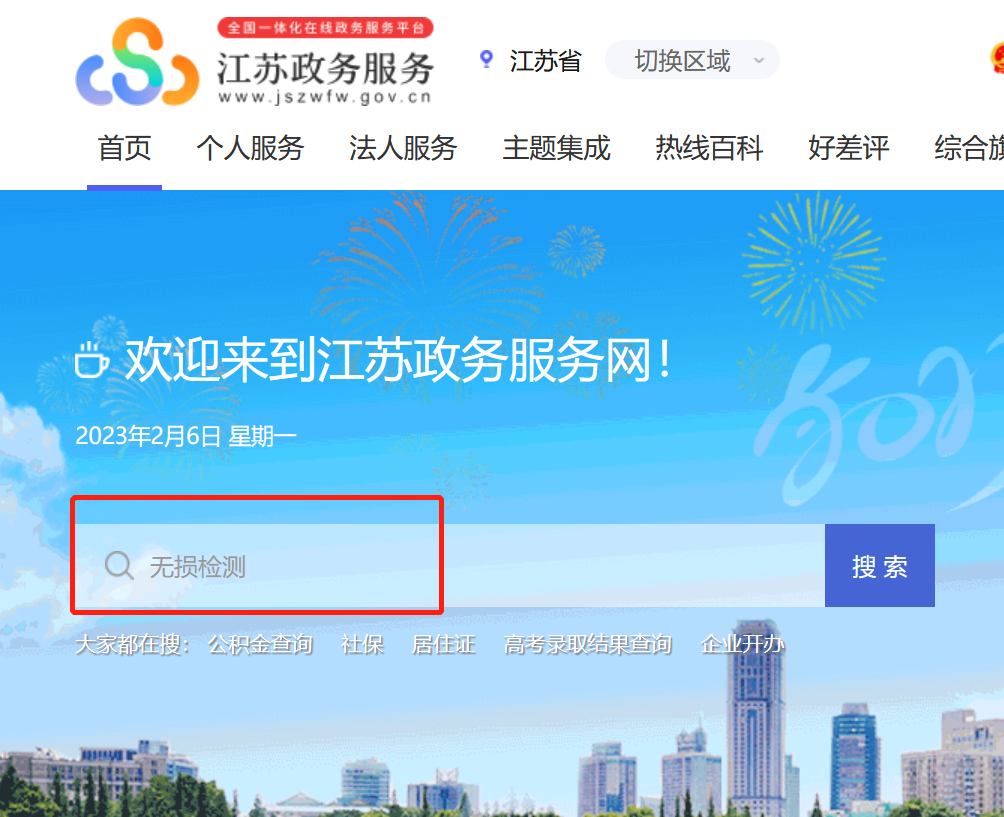Open the 个人服务 menu item
The width and height of the screenshot is (1004, 817).
coord(250,149)
